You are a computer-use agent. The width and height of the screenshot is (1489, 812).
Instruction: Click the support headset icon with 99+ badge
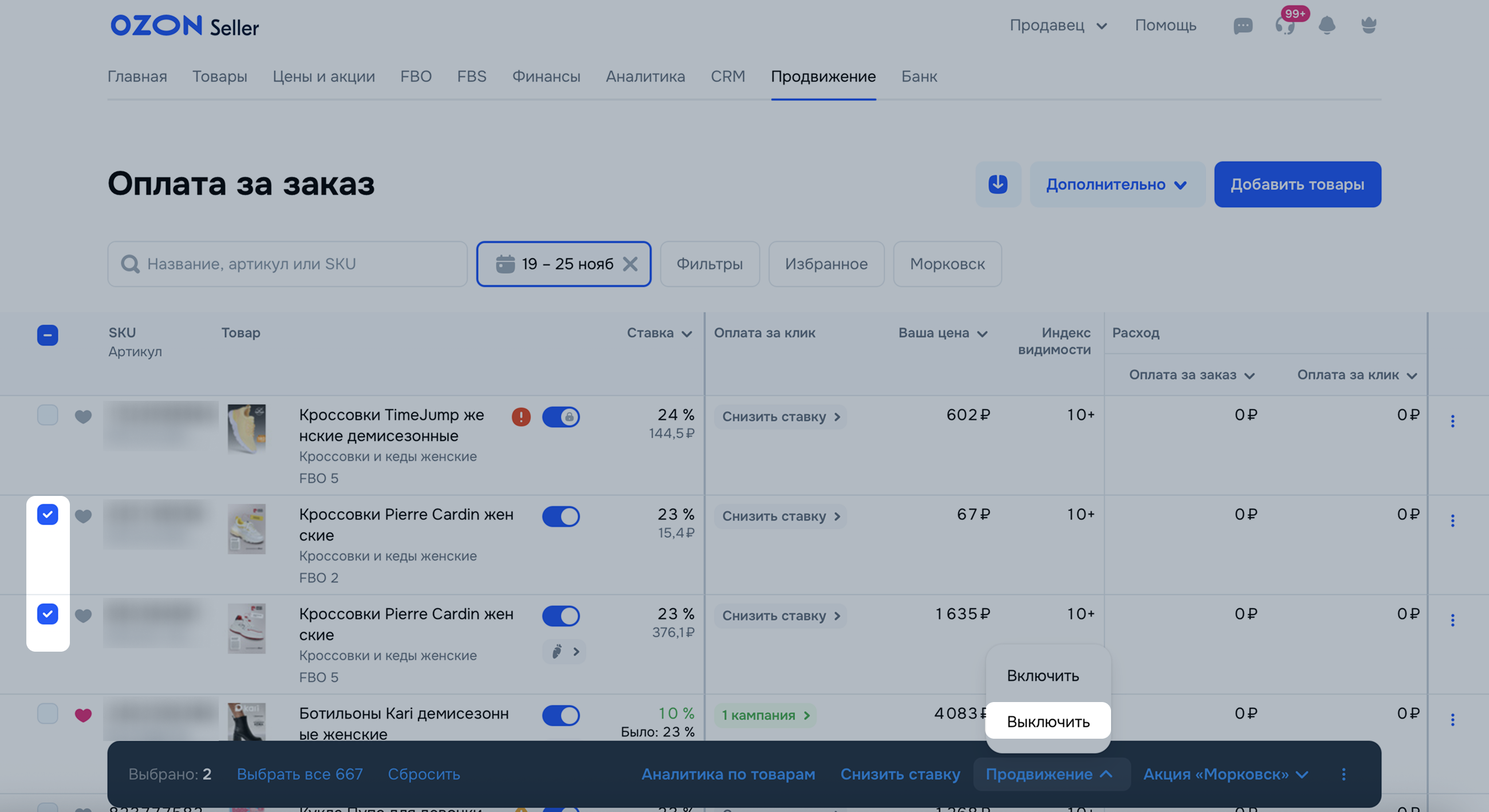[x=1285, y=26]
